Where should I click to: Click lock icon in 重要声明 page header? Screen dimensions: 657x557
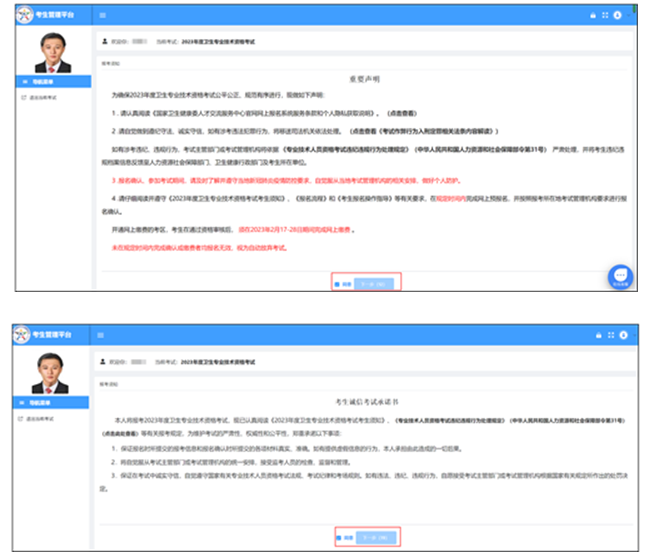coord(593,16)
